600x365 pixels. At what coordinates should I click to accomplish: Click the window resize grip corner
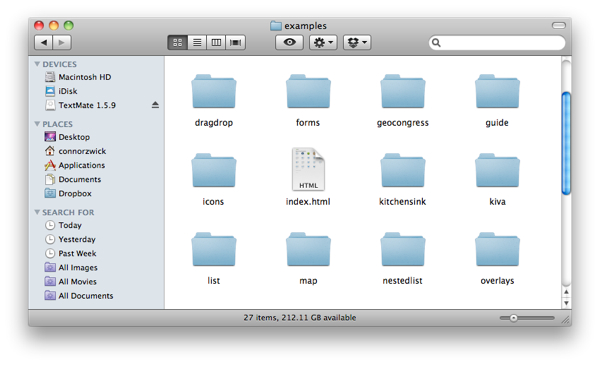point(566,319)
